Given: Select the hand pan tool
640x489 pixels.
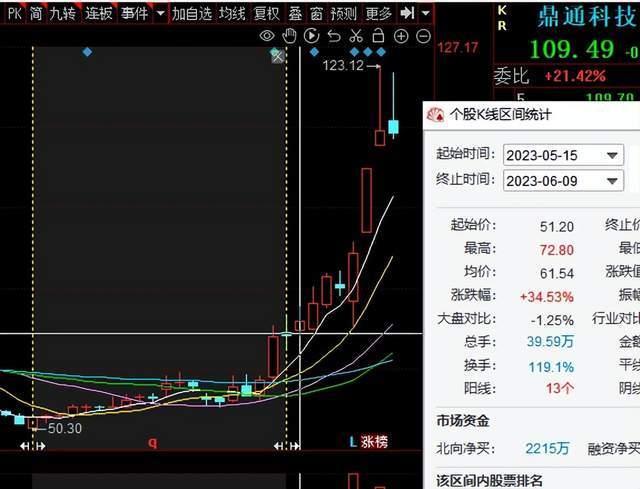Looking at the screenshot, I should [x=289, y=36].
